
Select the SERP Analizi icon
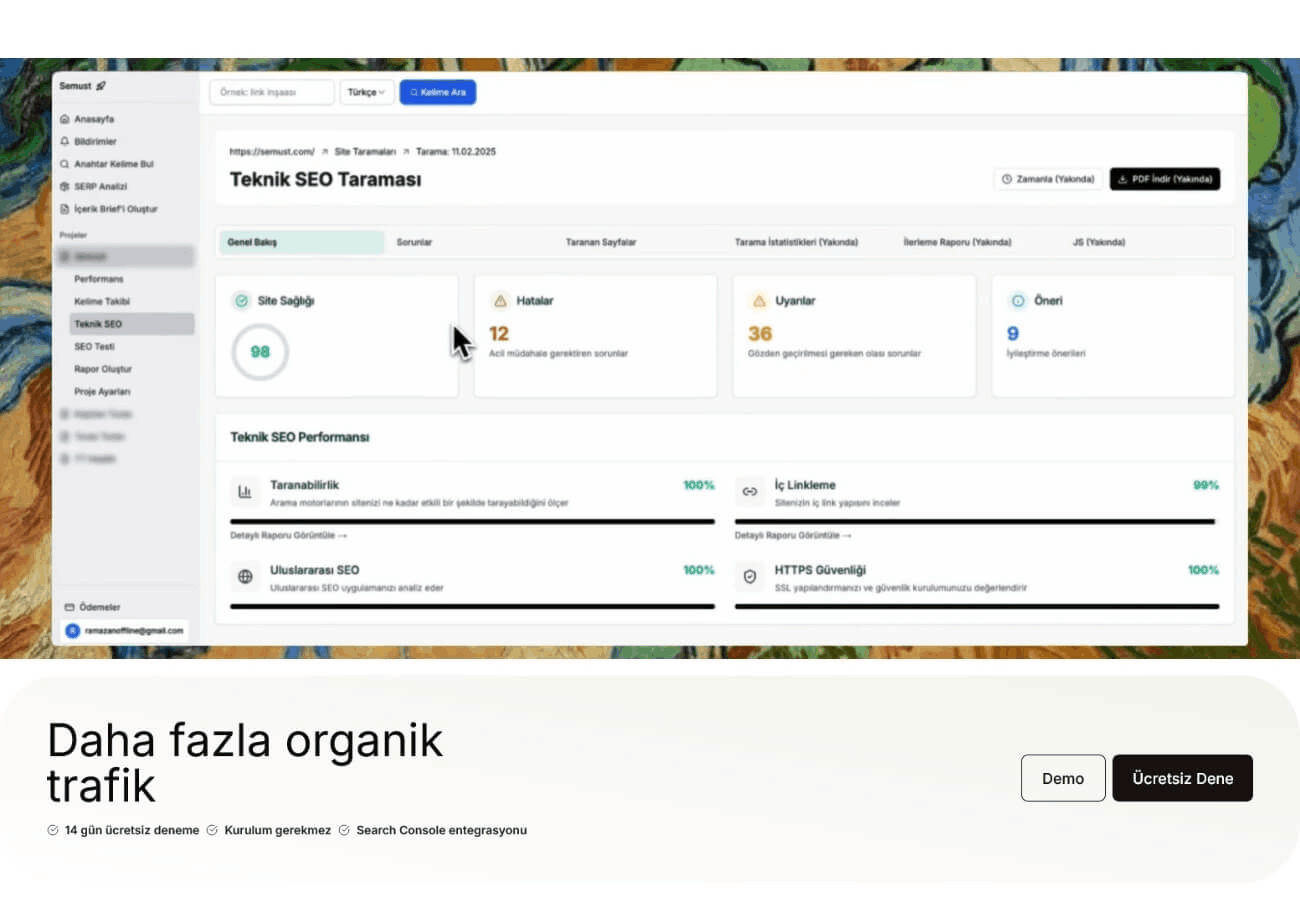tap(68, 186)
